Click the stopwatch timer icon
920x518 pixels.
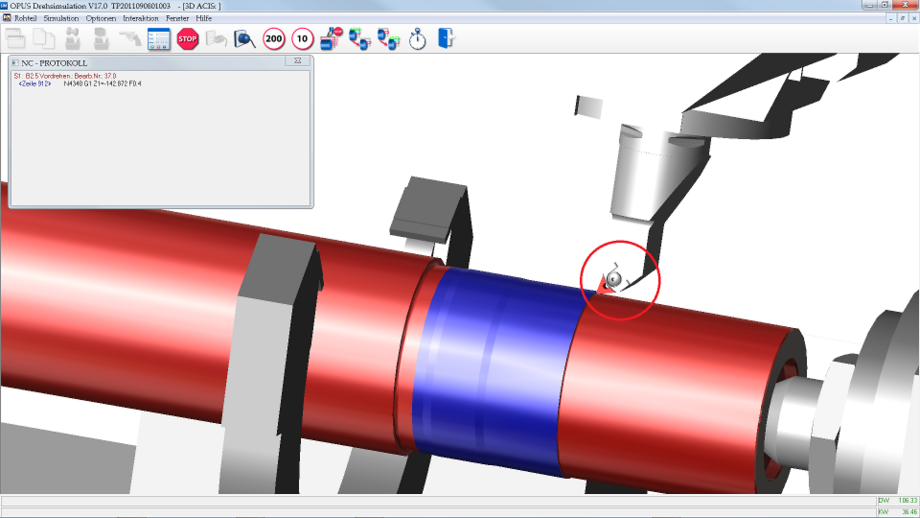(417, 39)
